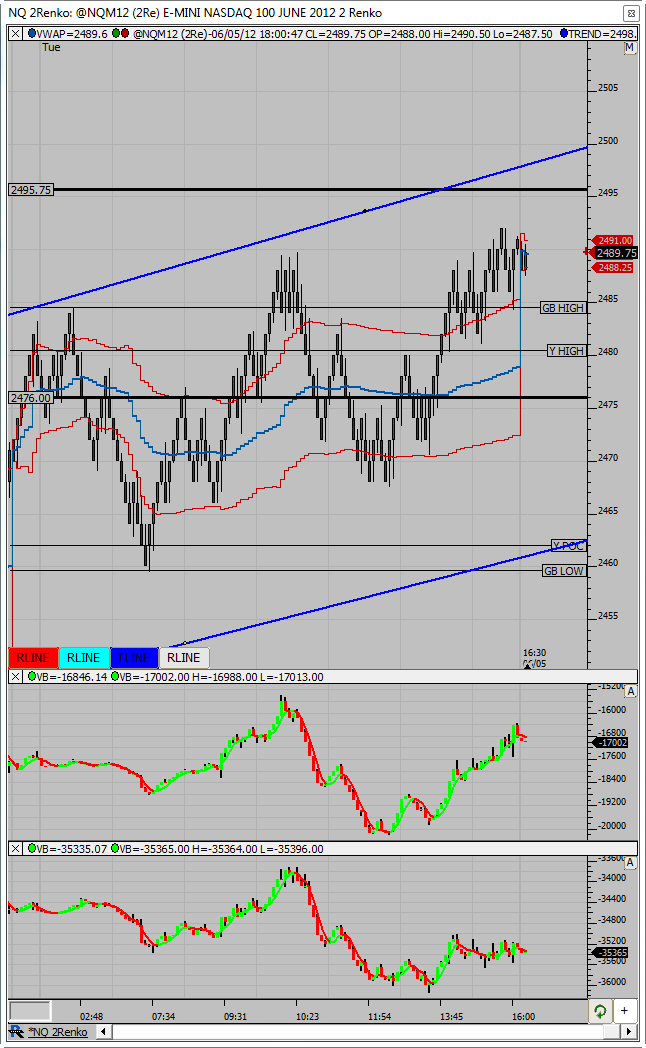Click first green dot in VB=-35335.07 header
The width and height of the screenshot is (646, 1048).
point(31,849)
